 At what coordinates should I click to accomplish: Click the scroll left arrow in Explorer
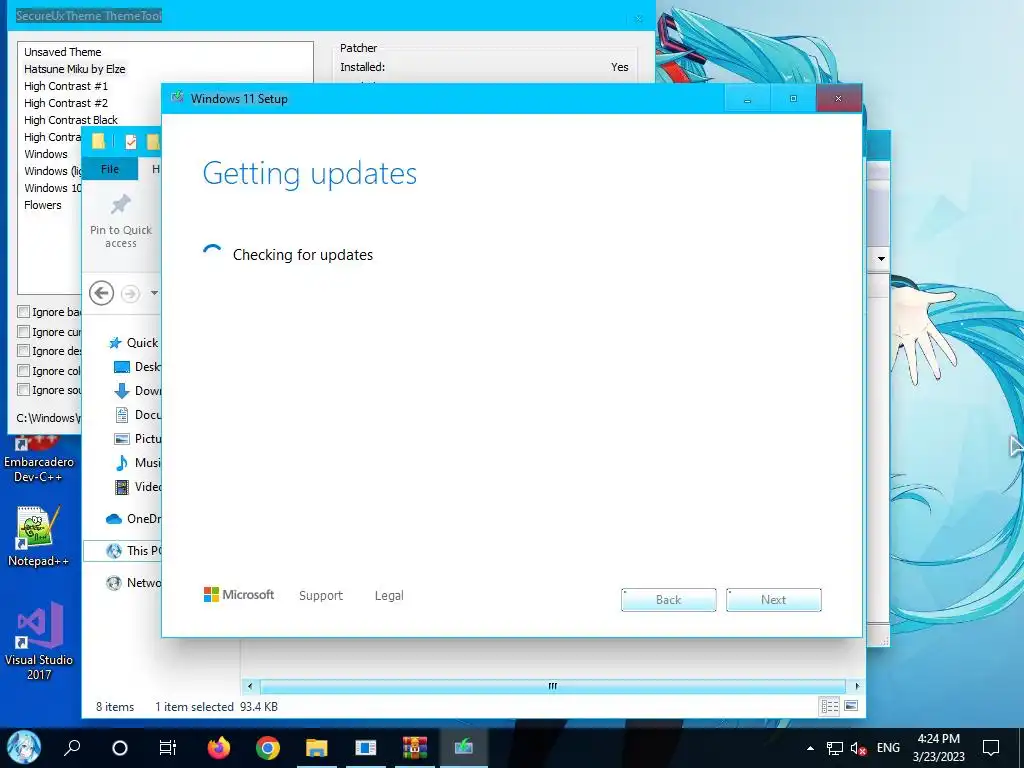(x=249, y=686)
